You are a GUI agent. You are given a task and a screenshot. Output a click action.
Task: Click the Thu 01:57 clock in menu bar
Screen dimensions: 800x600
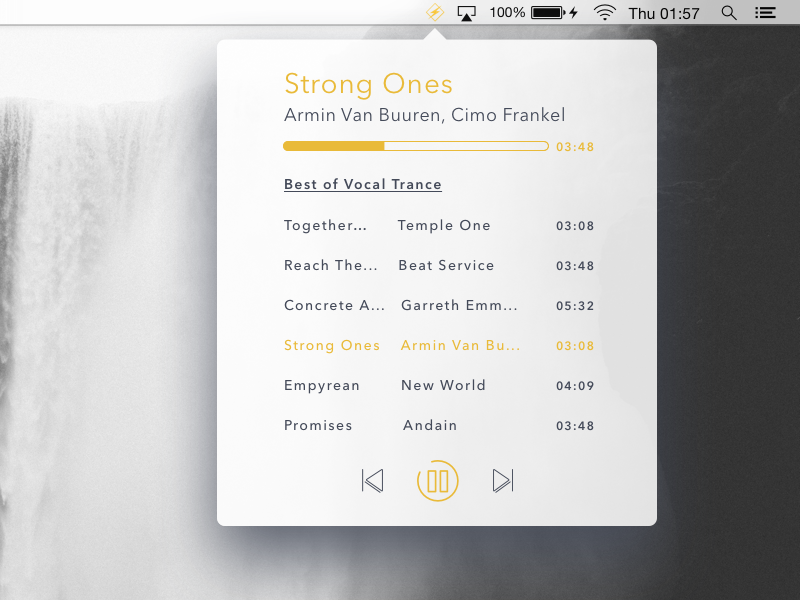pyautogui.click(x=664, y=13)
